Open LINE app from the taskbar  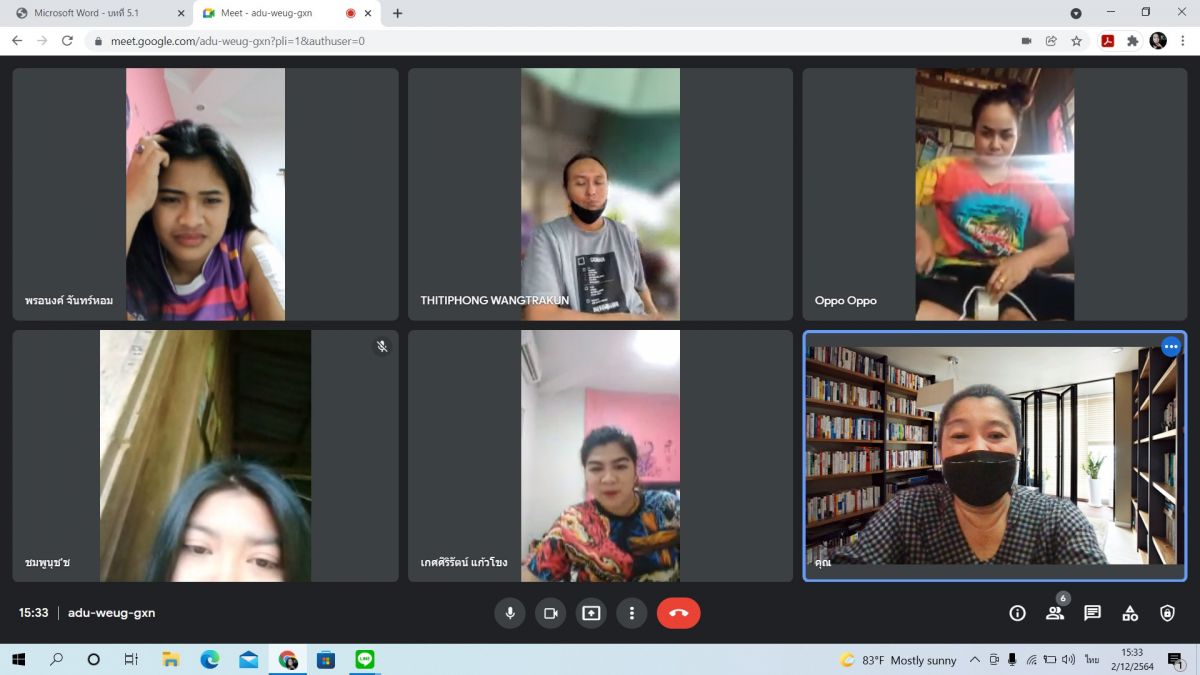point(364,660)
